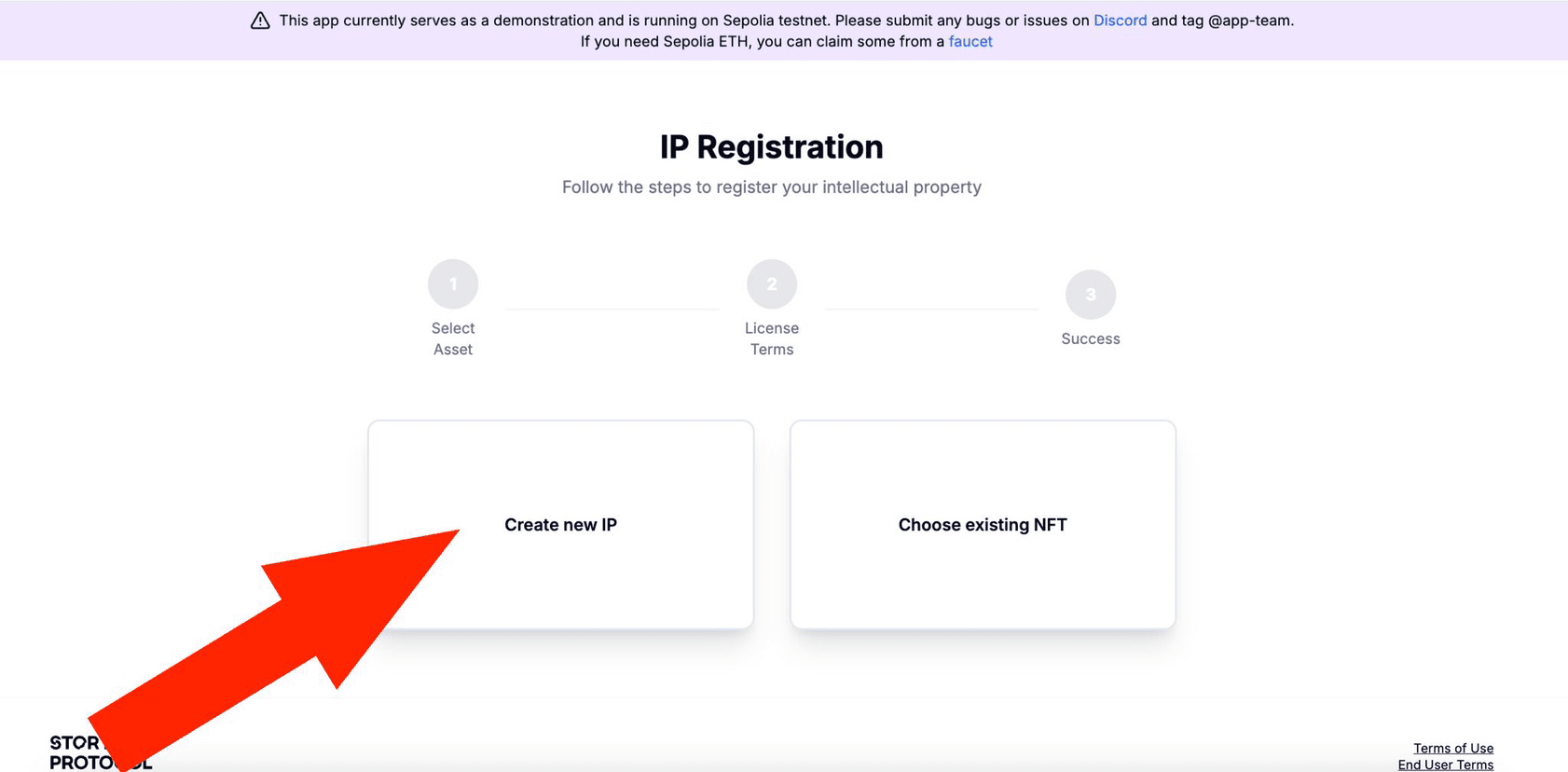Select the "License Terms" step label

(x=772, y=338)
